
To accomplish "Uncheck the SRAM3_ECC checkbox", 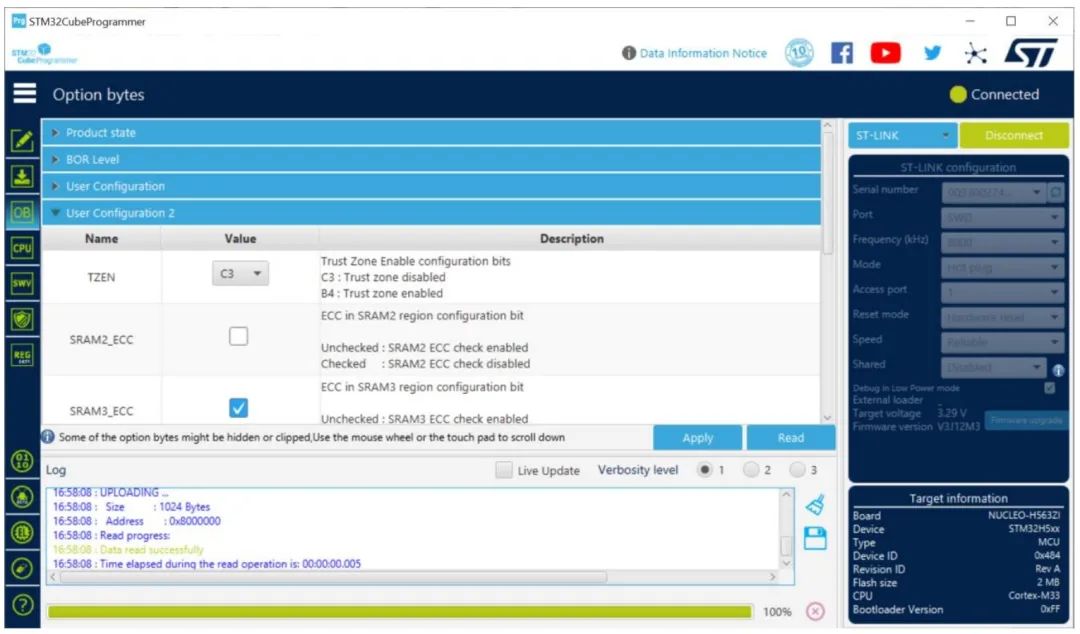I will (x=238, y=408).
